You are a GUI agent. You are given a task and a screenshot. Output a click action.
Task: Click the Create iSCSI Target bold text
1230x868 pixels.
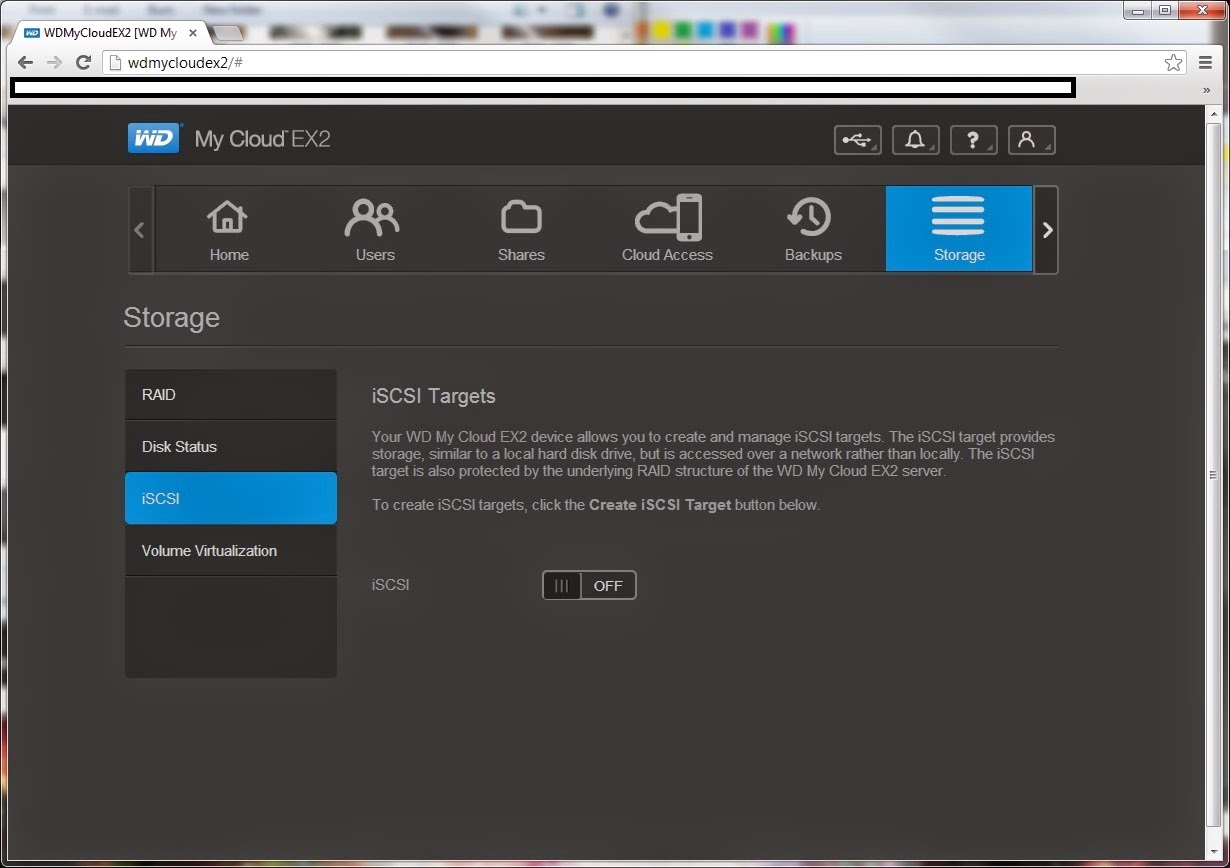click(x=660, y=505)
